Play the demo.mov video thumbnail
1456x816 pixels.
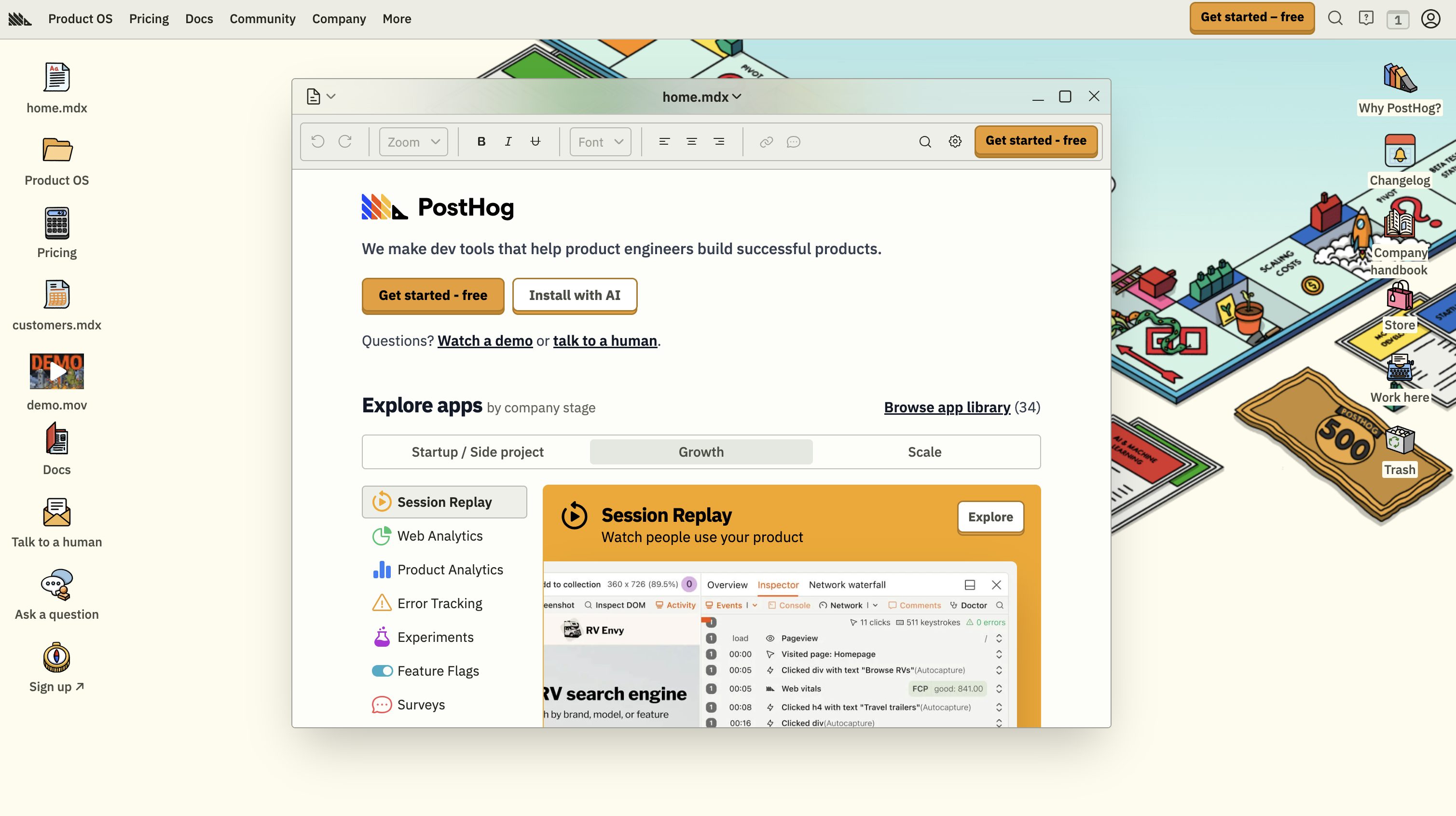point(56,371)
